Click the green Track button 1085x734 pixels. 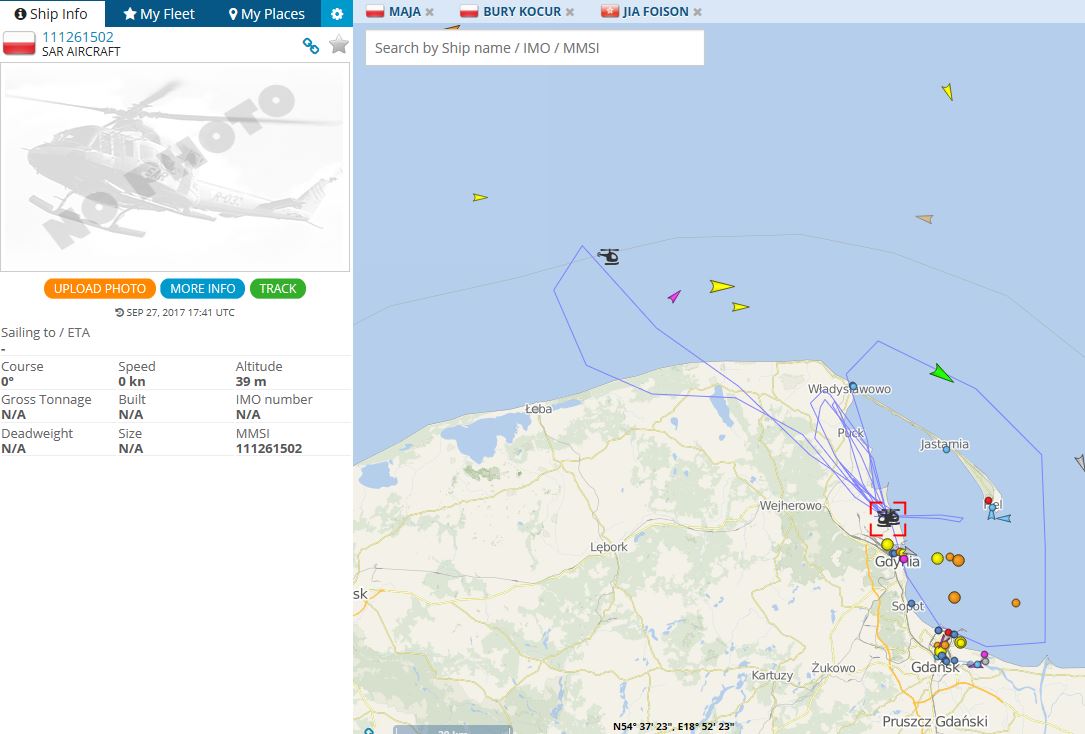point(278,288)
